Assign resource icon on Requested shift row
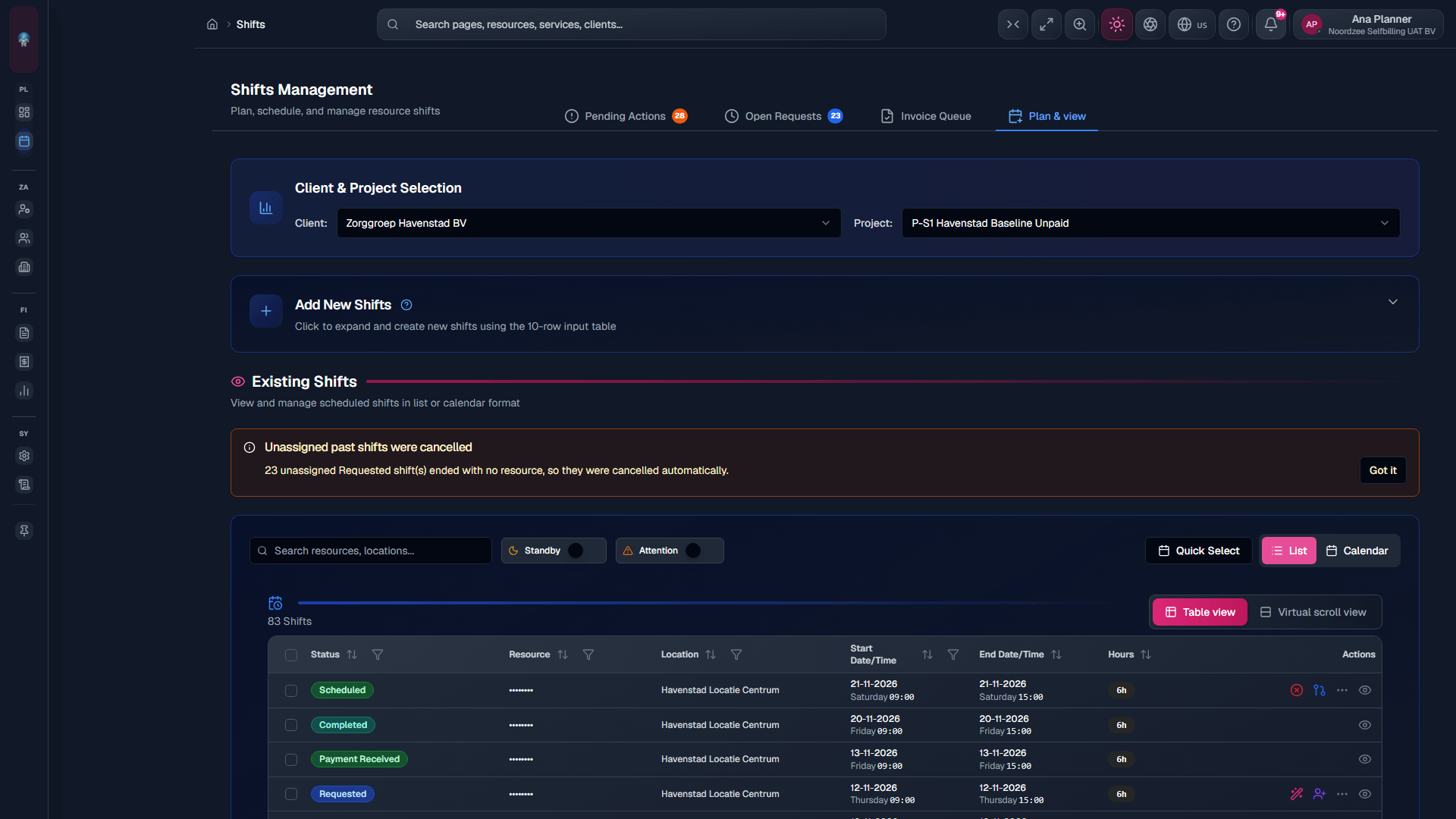Screen dimensions: 1456x819 click(x=1319, y=794)
